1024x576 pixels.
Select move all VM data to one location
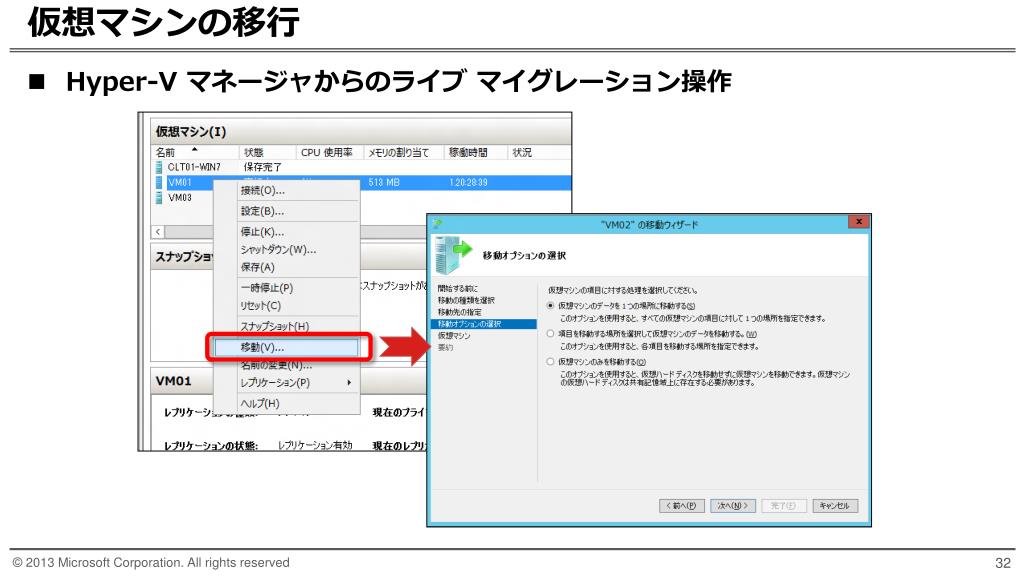point(551,306)
